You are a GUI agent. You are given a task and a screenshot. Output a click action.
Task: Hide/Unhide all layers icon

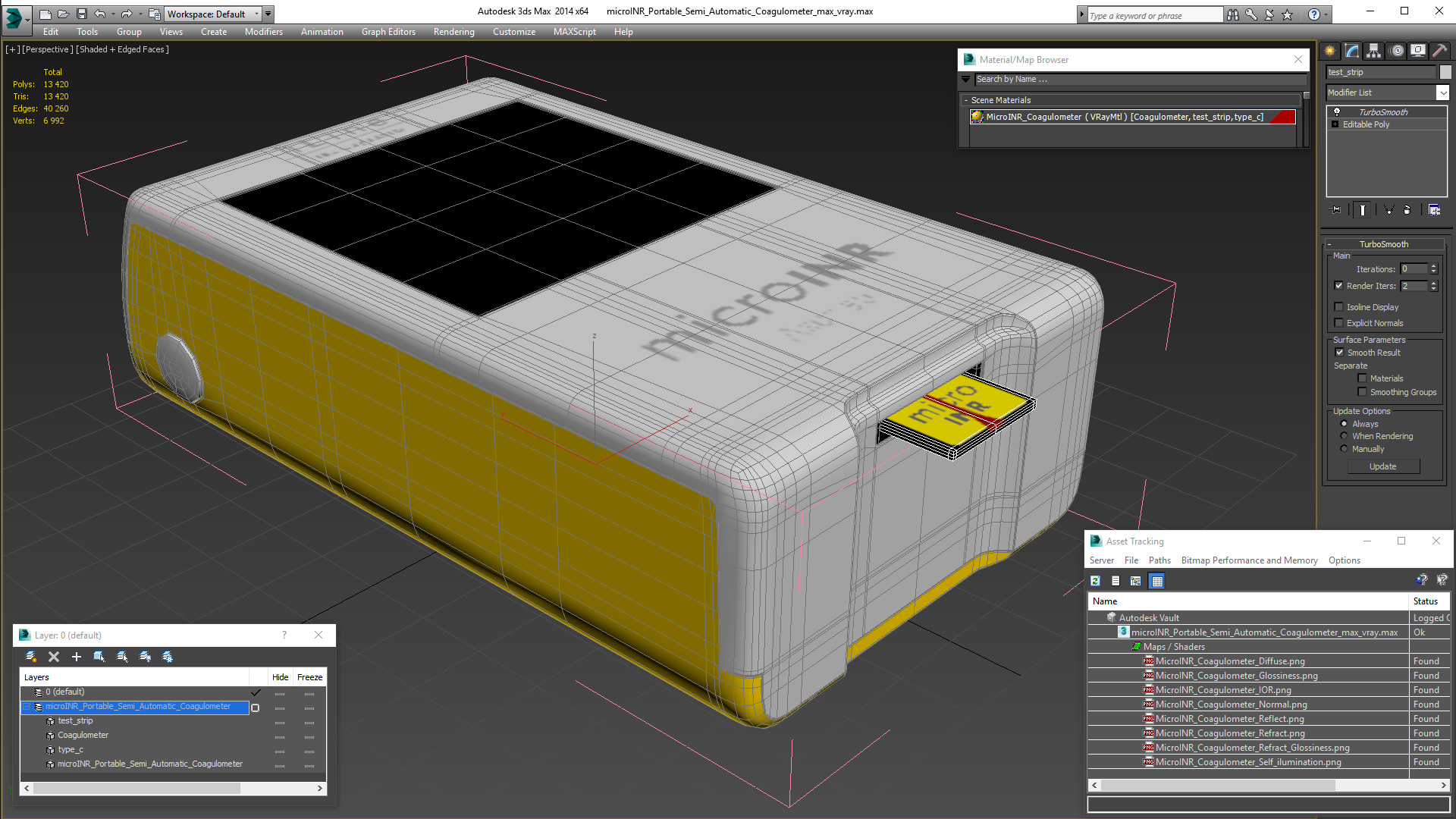[145, 657]
